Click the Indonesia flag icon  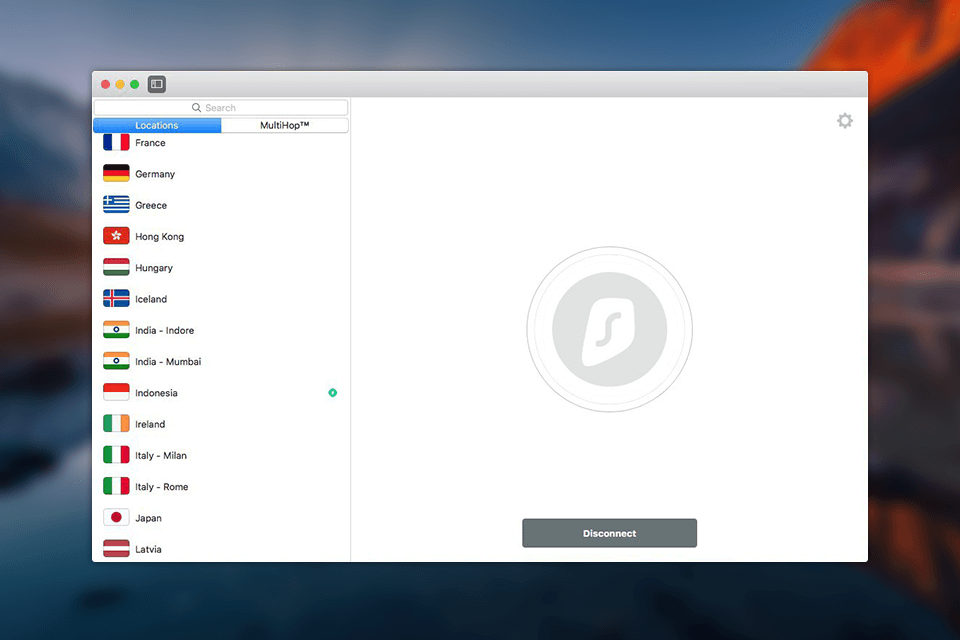click(116, 392)
